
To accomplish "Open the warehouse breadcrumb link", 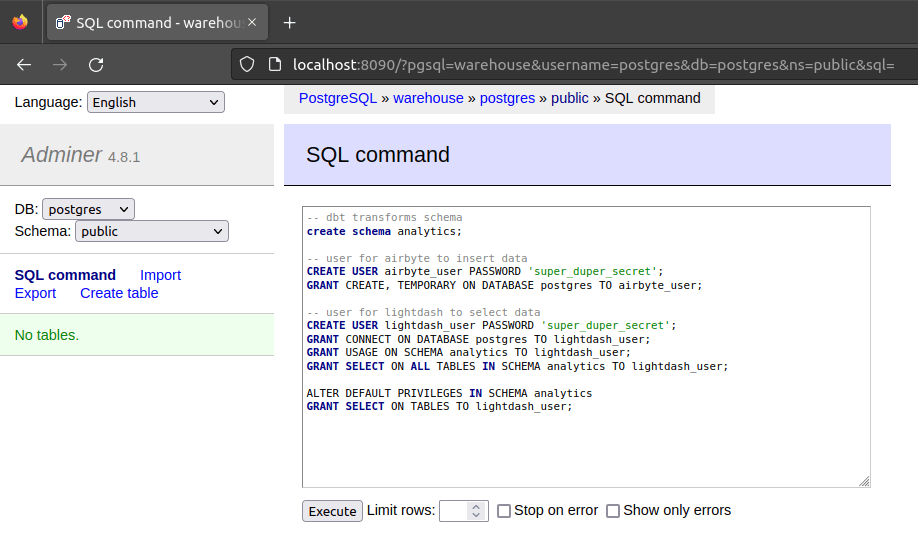I will (x=428, y=98).
